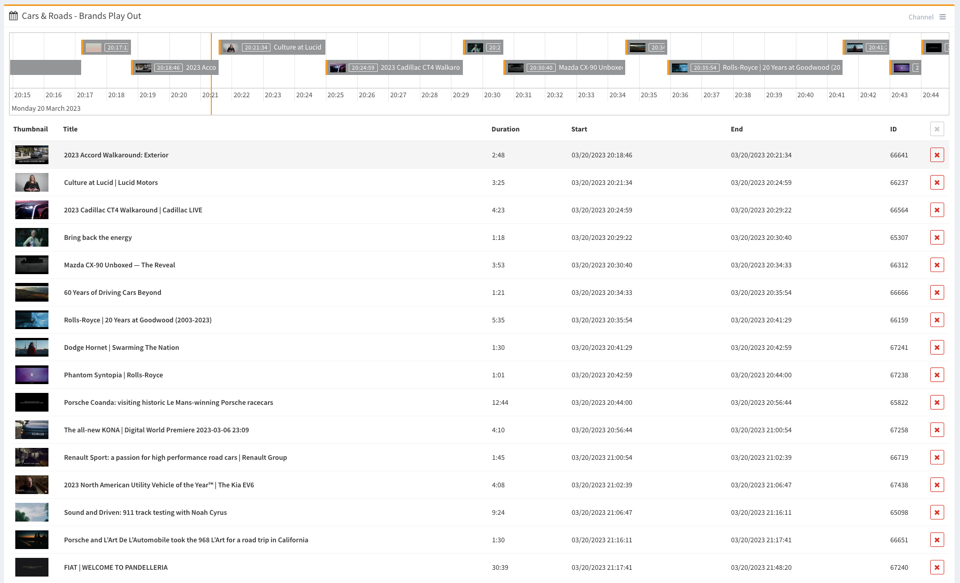960x583 pixels.
Task: Open thumbnail of 2023 Accord Walkaround
Action: [32, 155]
